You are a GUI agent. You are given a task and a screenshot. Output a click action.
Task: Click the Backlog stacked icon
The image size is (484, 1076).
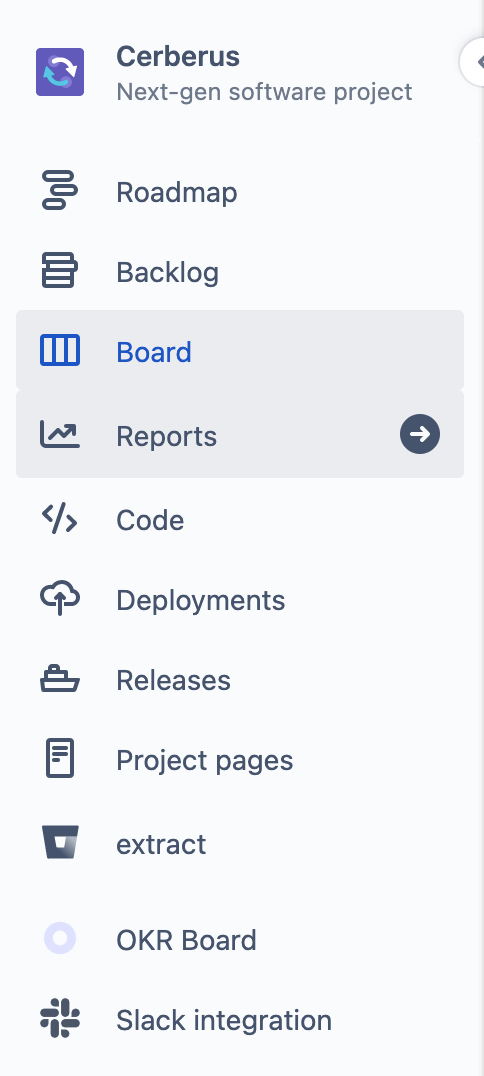tap(60, 270)
